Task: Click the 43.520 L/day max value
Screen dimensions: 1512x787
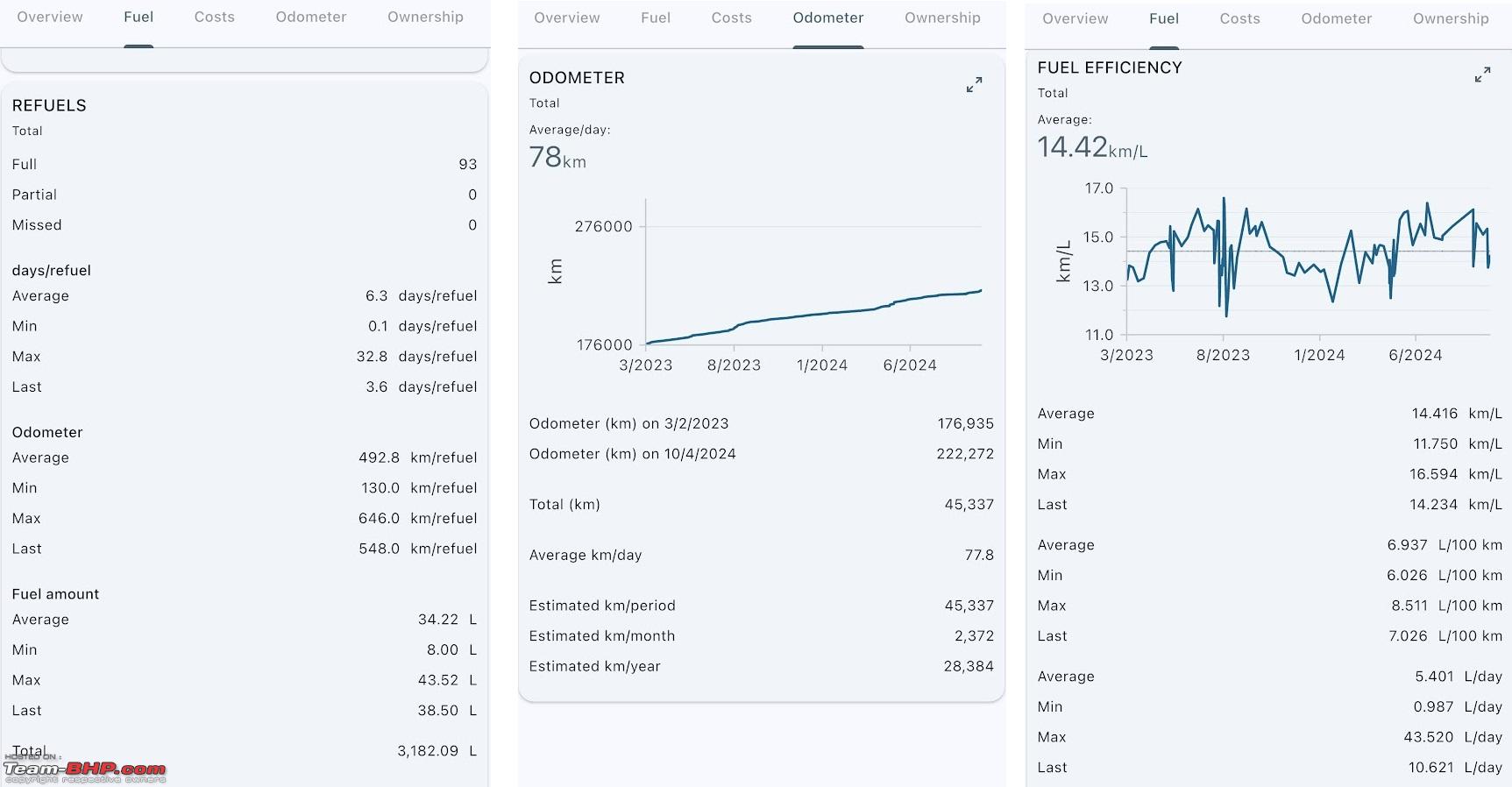Action: 1453,737
